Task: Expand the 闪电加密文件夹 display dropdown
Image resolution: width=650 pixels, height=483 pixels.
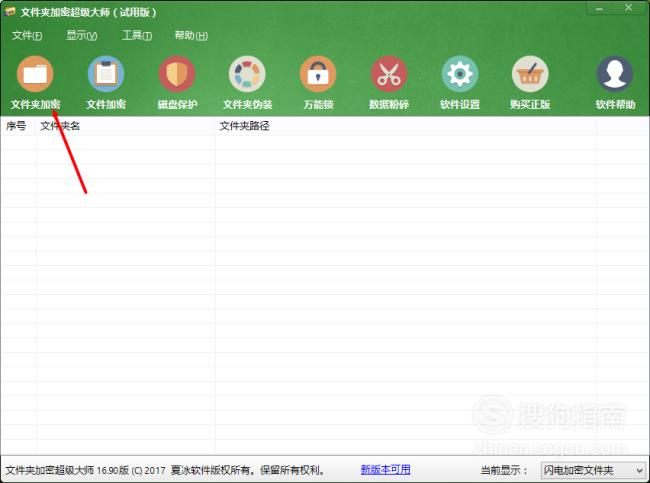Action: pos(593,471)
